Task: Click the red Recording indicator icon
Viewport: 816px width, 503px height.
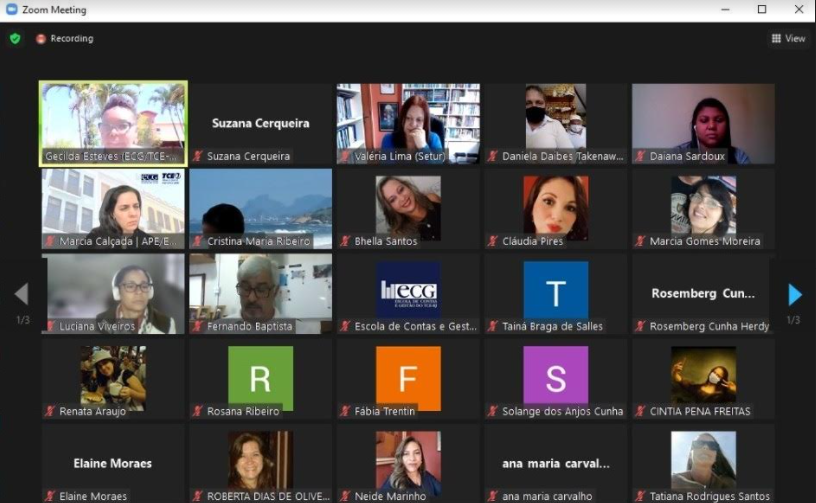Action: (x=41, y=39)
